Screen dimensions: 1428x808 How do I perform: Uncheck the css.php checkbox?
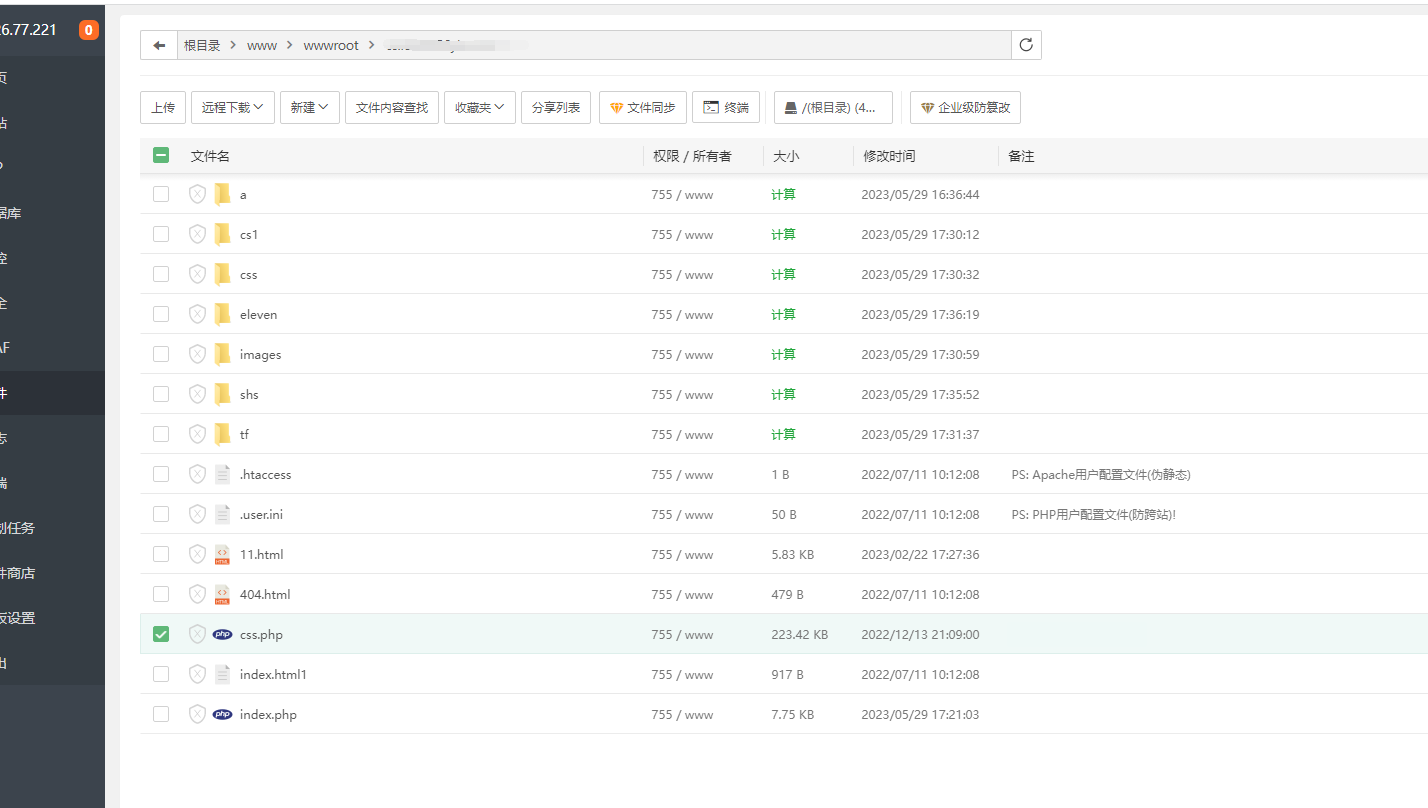coord(161,634)
